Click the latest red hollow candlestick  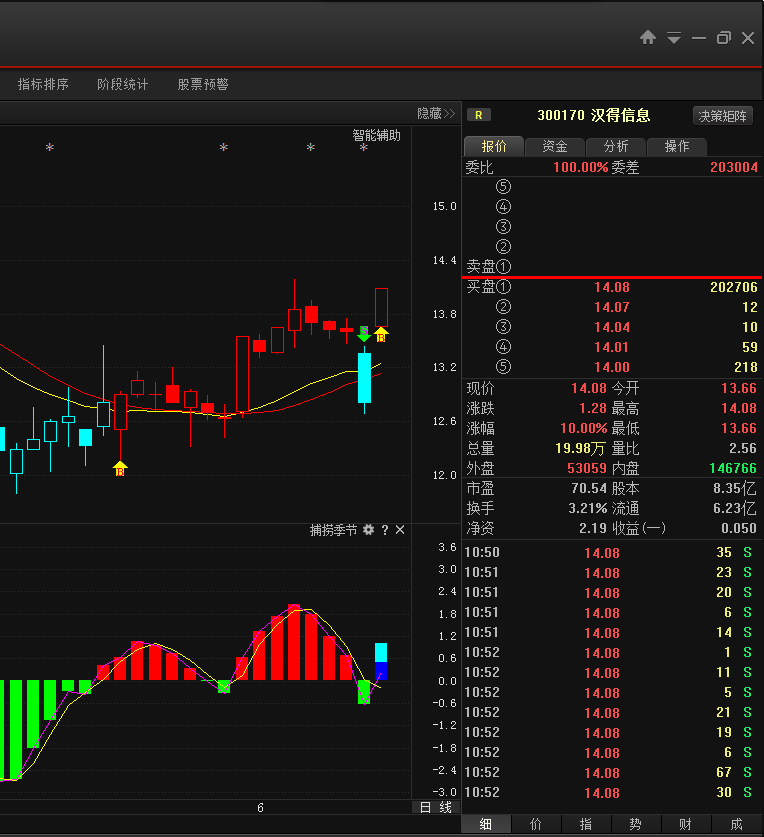click(381, 307)
